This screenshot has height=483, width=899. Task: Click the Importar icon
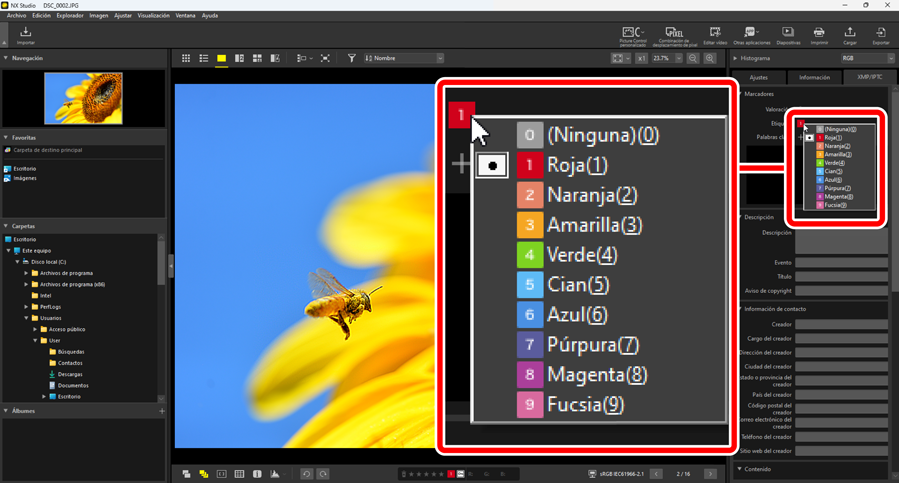(25, 35)
